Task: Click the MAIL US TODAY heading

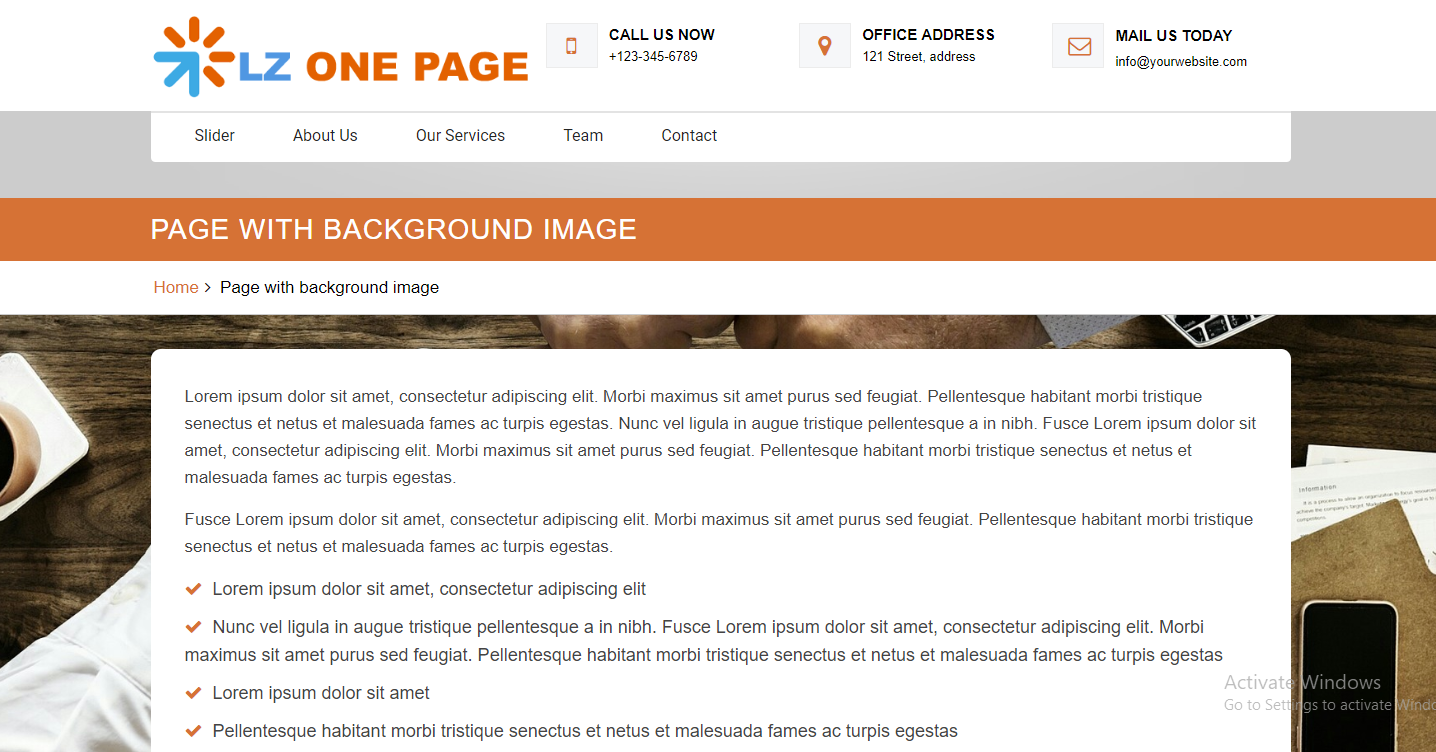Action: [x=1174, y=36]
